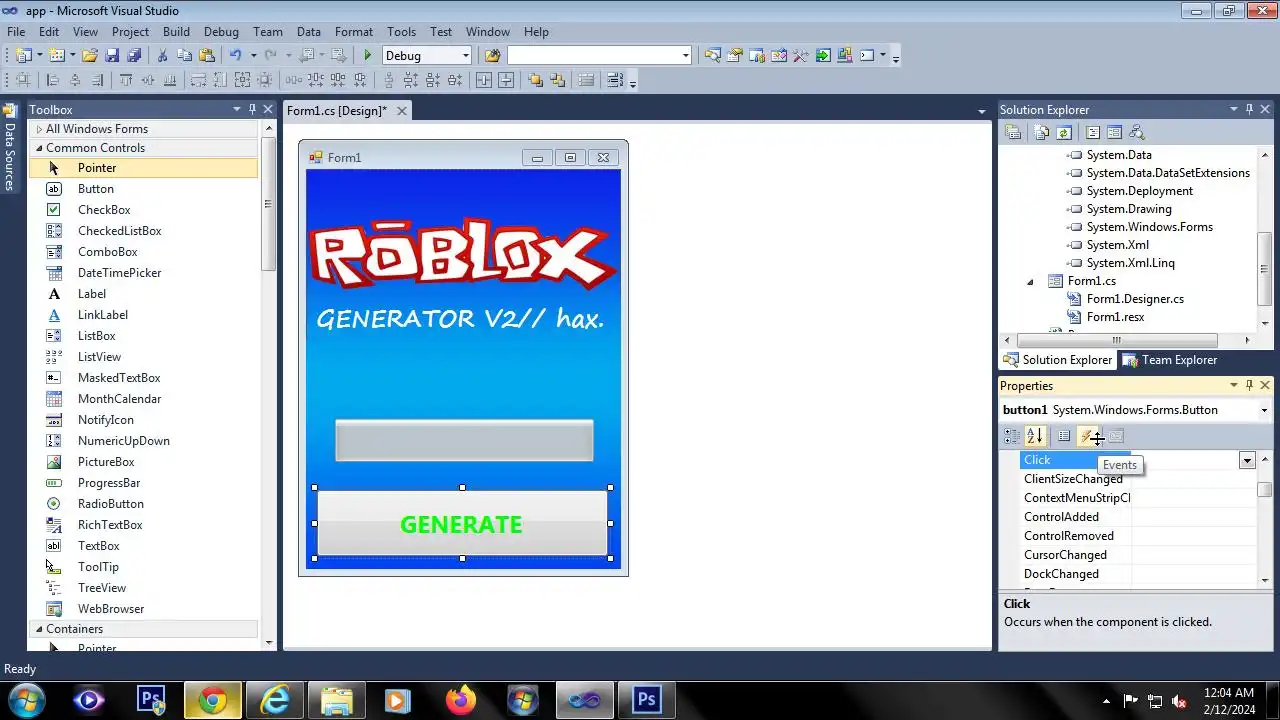Image resolution: width=1280 pixels, height=720 pixels.
Task: Open the Debug configuration dropdown
Action: [465, 56]
